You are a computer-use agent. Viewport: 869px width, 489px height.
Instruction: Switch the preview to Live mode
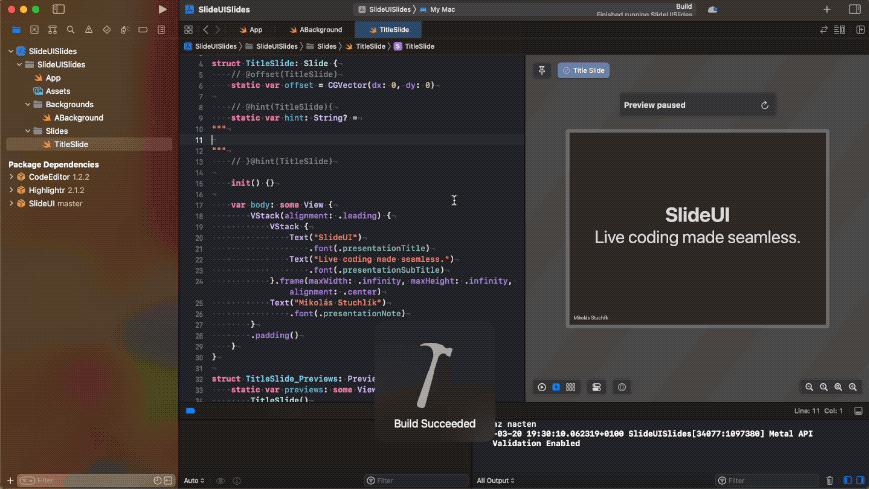pyautogui.click(x=541, y=388)
